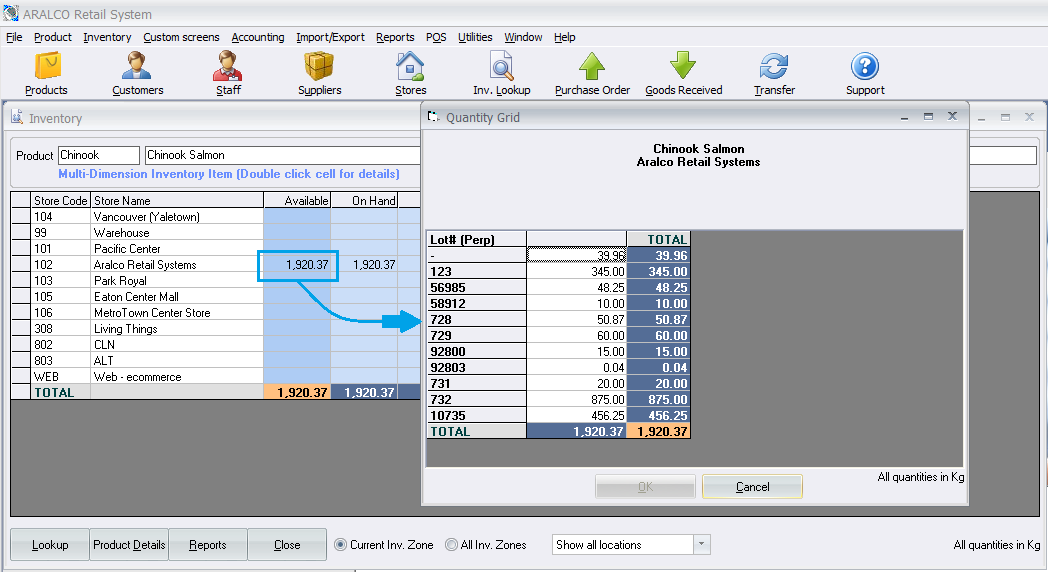Image resolution: width=1049 pixels, height=572 pixels.
Task: Open the Suppliers toolbar icon
Action: tap(319, 74)
